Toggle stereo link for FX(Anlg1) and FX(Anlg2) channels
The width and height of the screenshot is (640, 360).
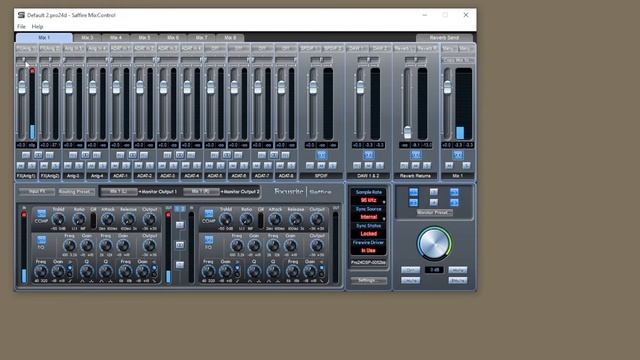38,155
